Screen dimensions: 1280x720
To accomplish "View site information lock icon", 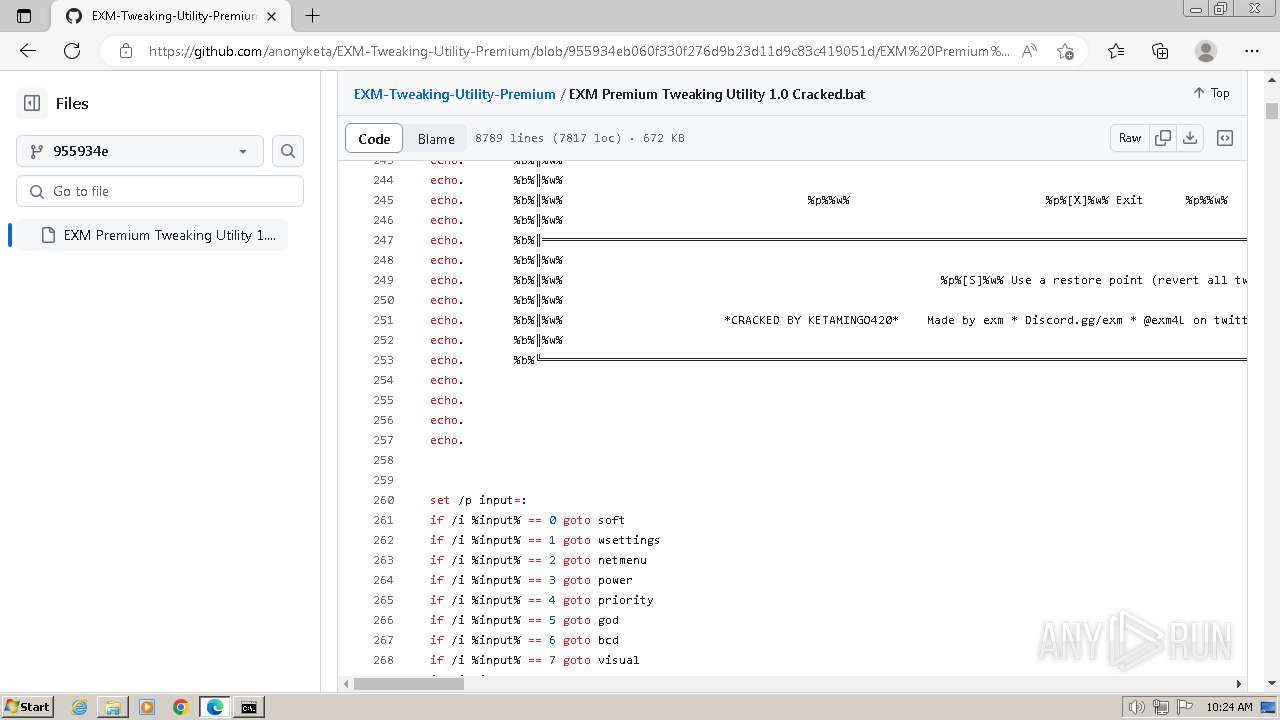I will click(125, 51).
